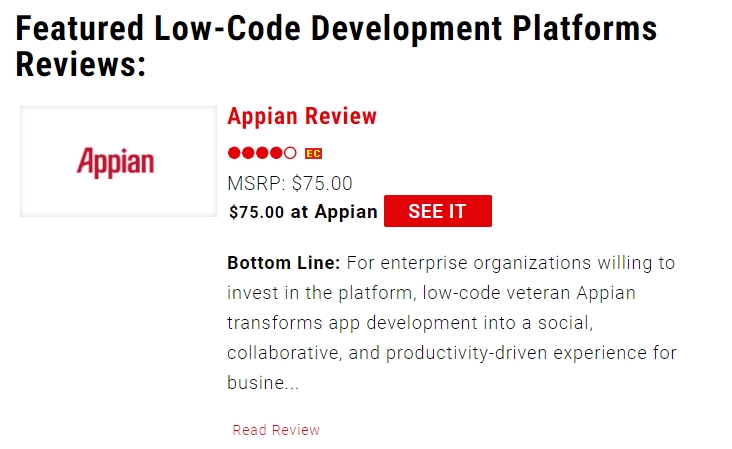Click the EC Editors' Choice badge

click(313, 154)
